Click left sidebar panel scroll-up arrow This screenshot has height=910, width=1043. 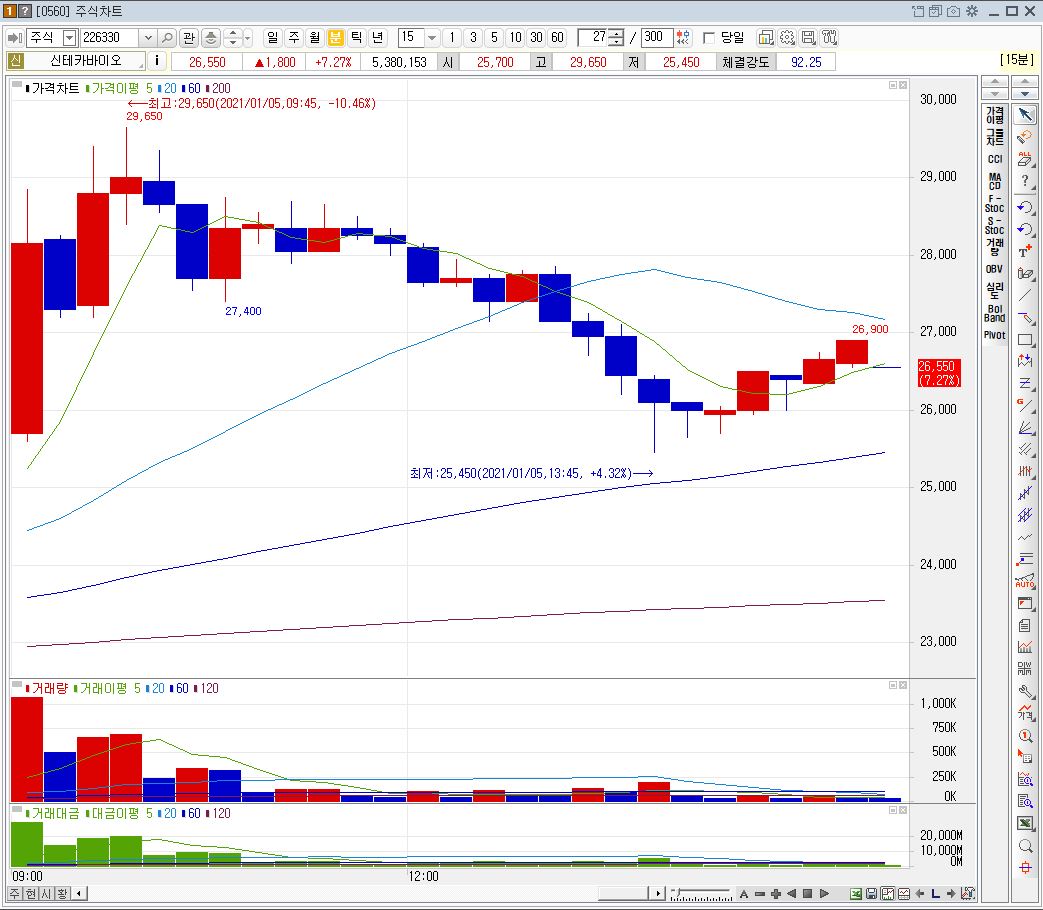[994, 82]
